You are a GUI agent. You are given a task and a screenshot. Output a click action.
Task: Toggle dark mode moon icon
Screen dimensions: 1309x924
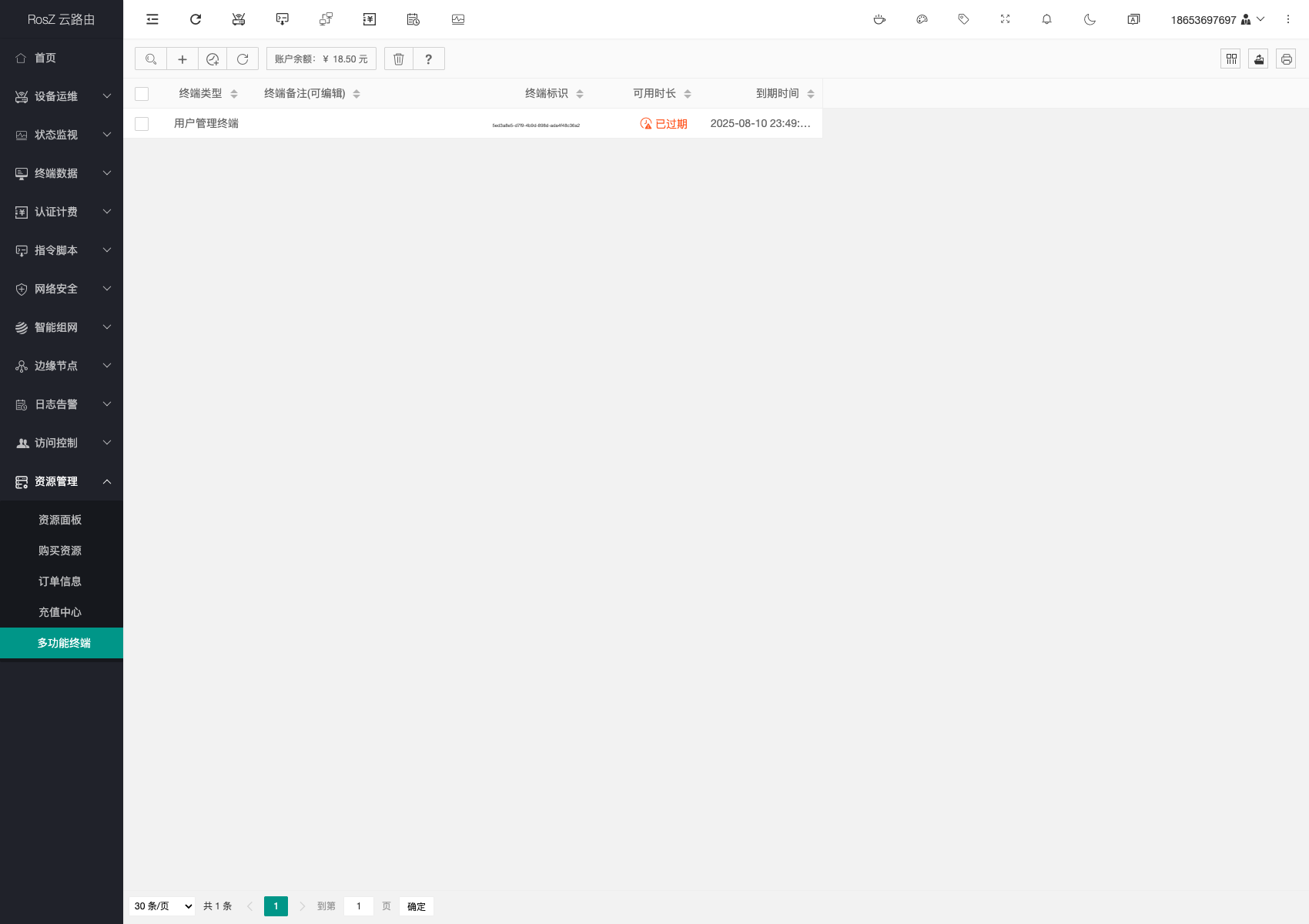pos(1090,19)
